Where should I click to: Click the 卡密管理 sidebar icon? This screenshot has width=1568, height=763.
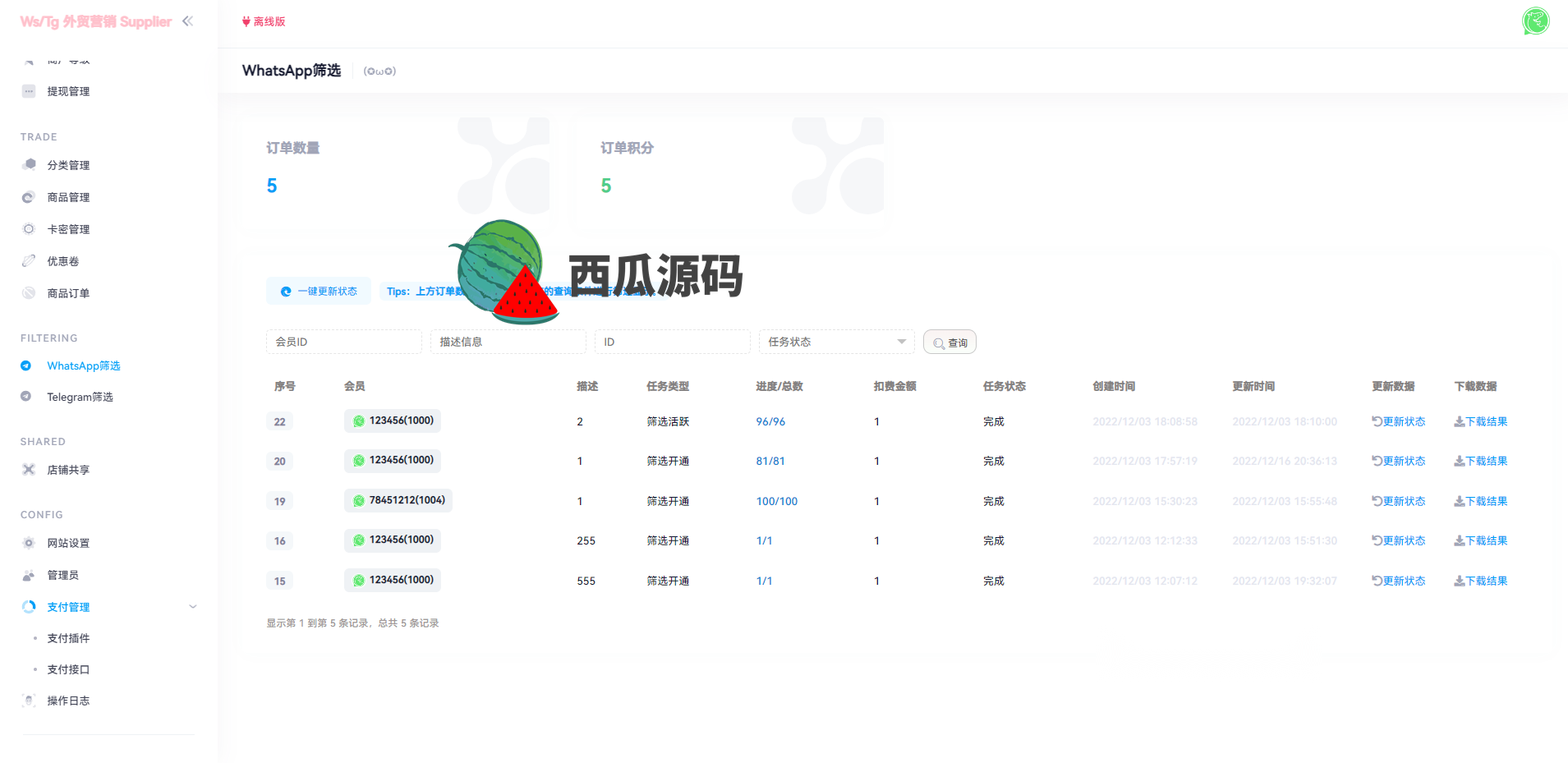pyautogui.click(x=29, y=229)
